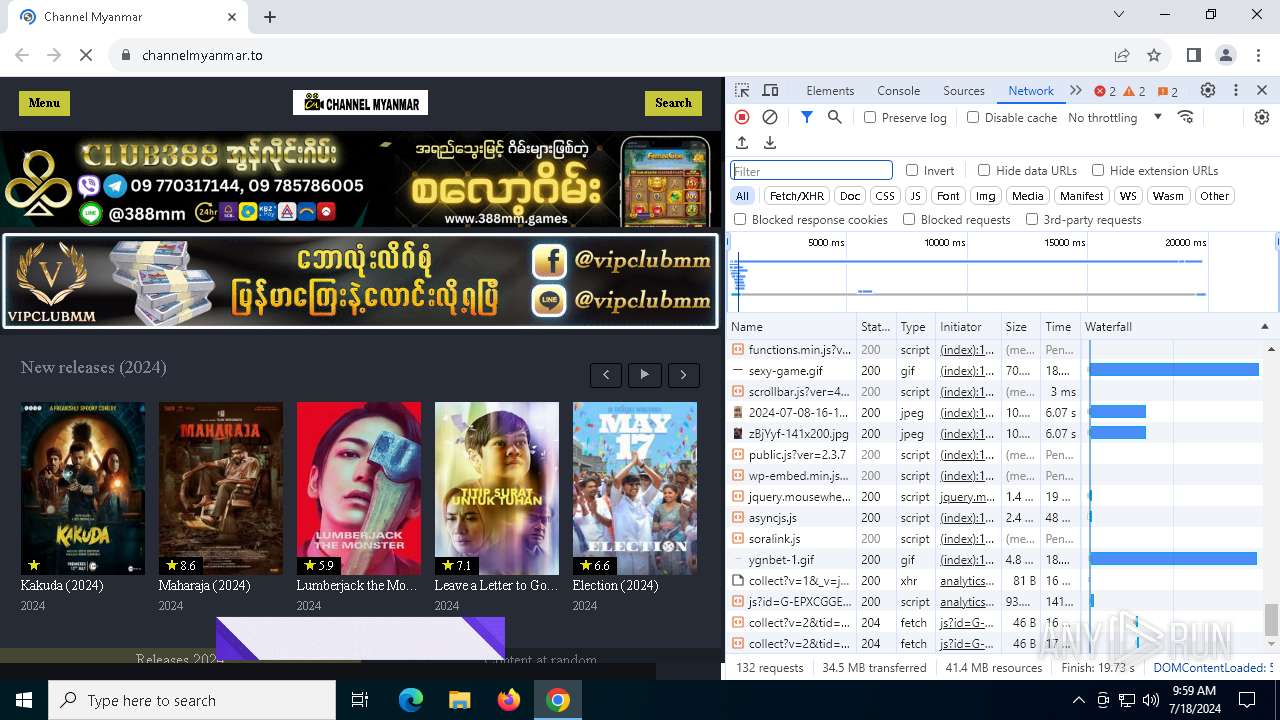Select the Network tab
Viewport: 1280px width, 720px height.
(1031, 91)
